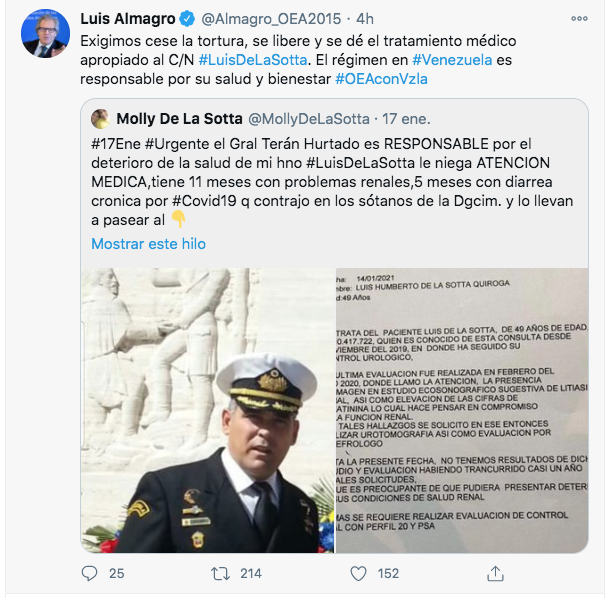Open the #Venezuela hashtag link
The width and height of the screenshot is (608, 598).
[x=452, y=60]
